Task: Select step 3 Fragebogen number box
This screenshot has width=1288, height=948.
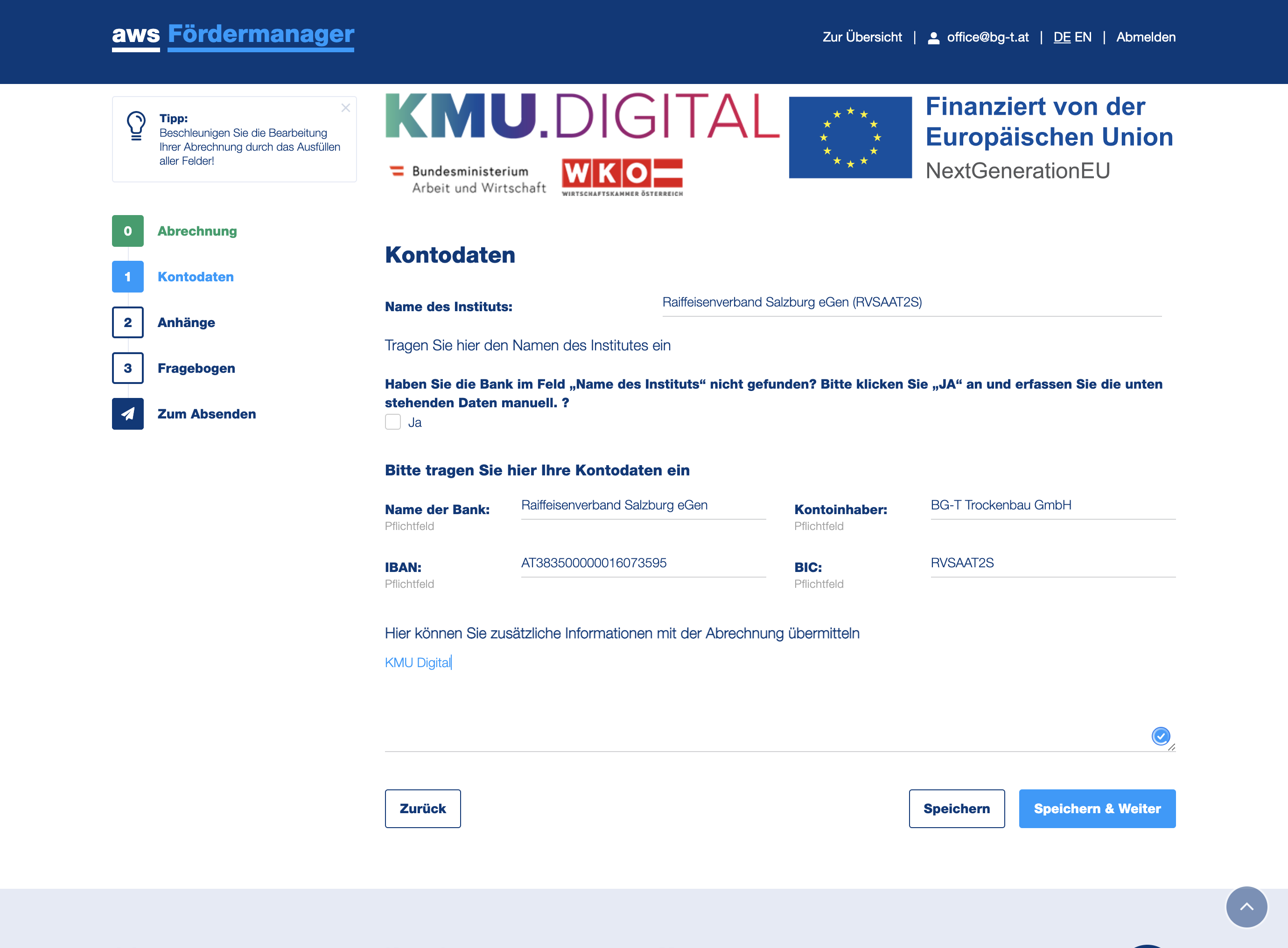Action: click(128, 369)
